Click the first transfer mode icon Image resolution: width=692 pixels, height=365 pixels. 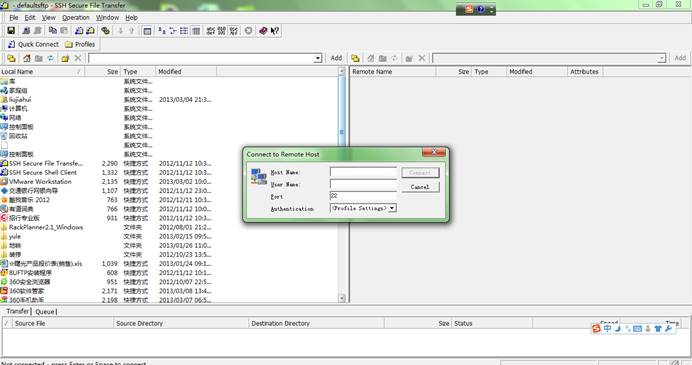coord(211,30)
